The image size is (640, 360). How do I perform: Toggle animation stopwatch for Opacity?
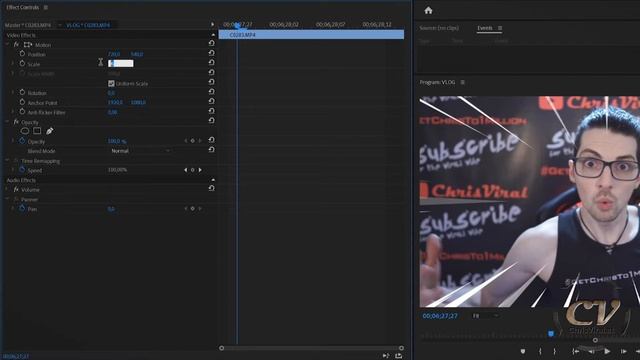[x=22, y=141]
